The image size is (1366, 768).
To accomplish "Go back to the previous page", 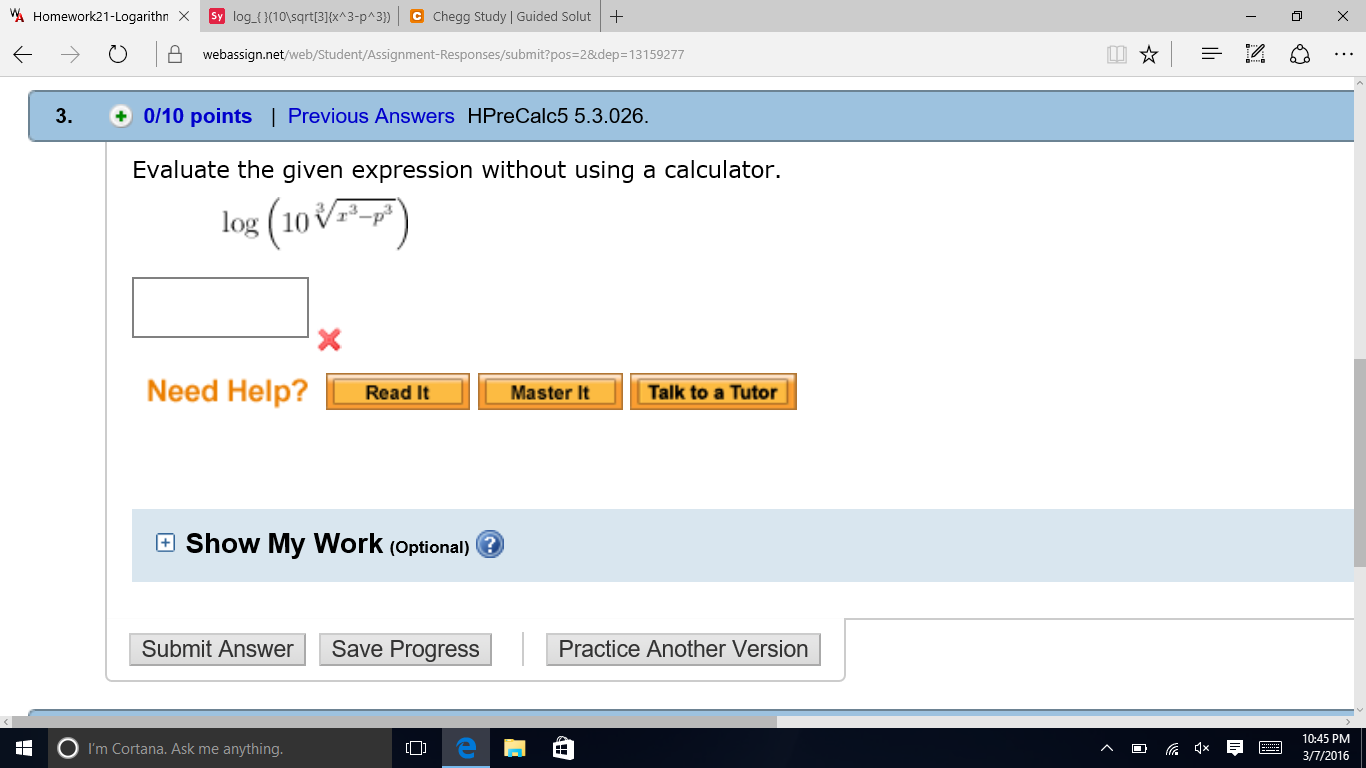I will pos(24,55).
